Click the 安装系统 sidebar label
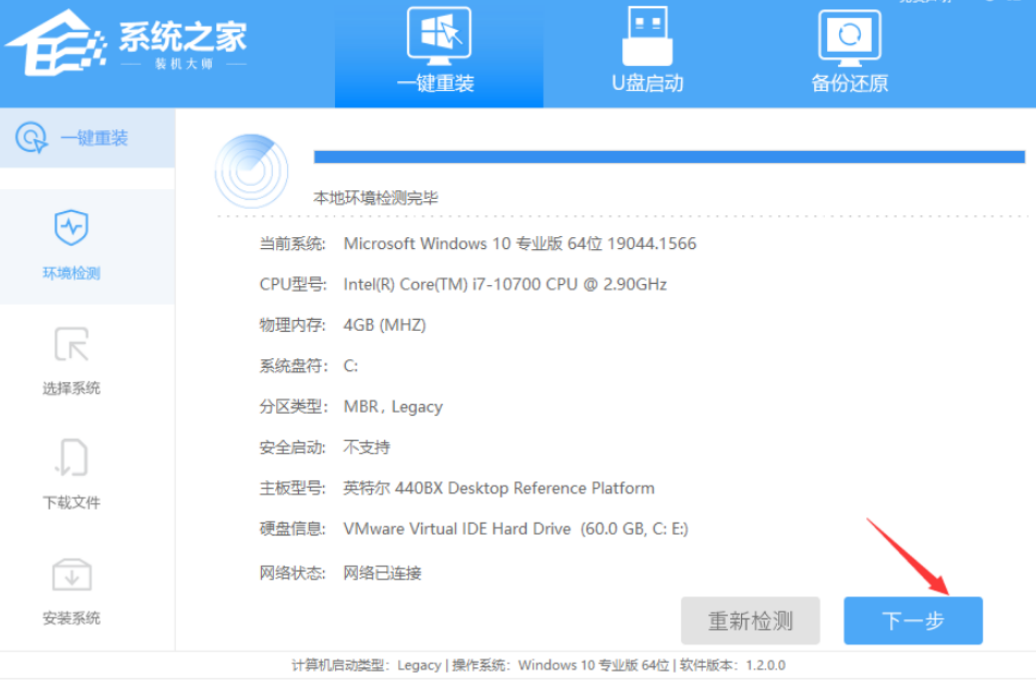 tap(71, 618)
